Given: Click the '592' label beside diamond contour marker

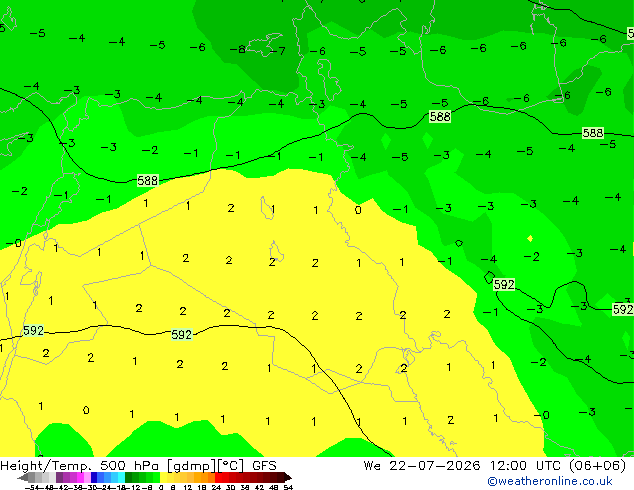Looking at the screenshot, I should tap(504, 285).
